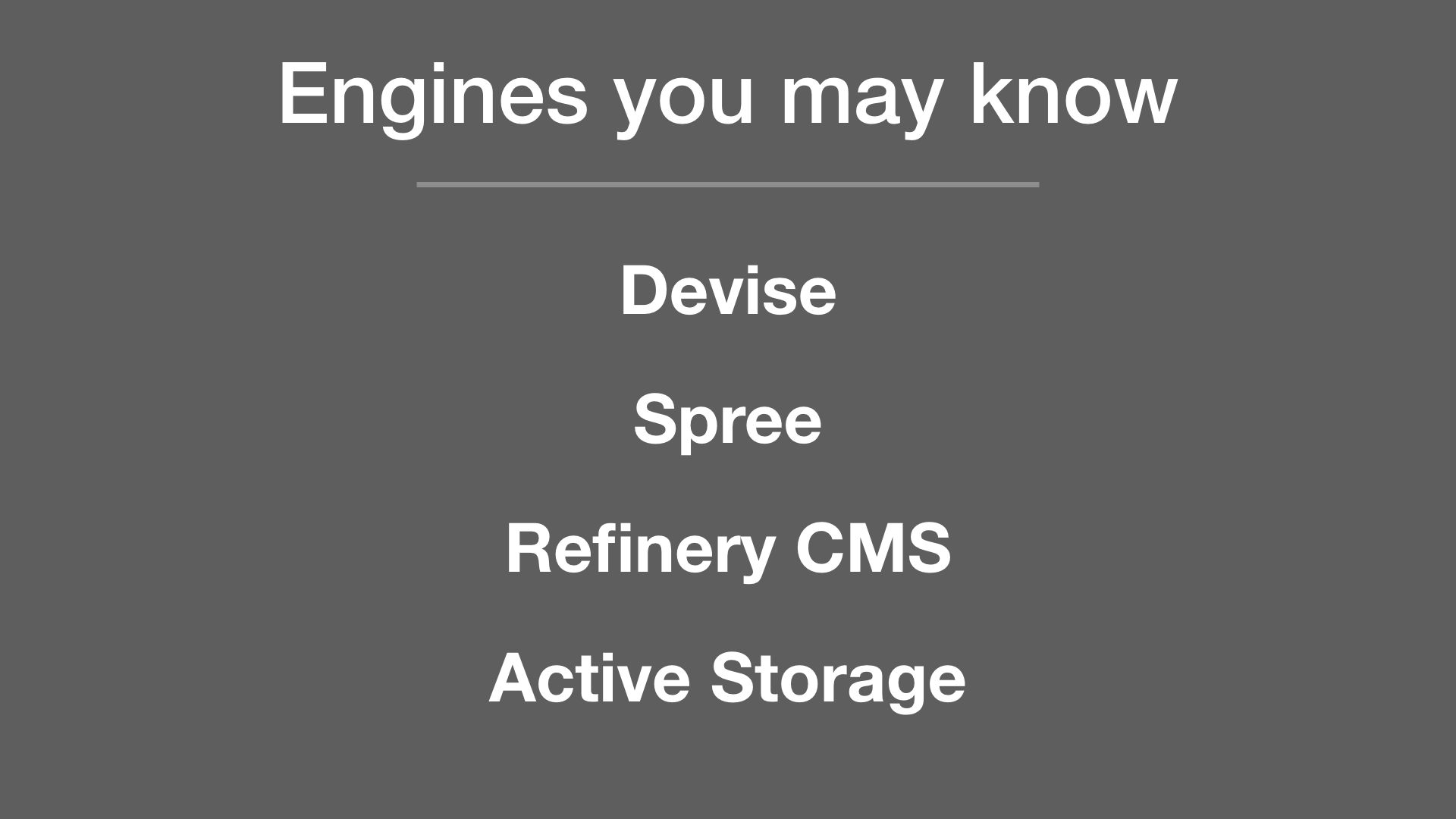
Task: Click the capital "E" starting Engines
Action: pyautogui.click(x=305, y=94)
